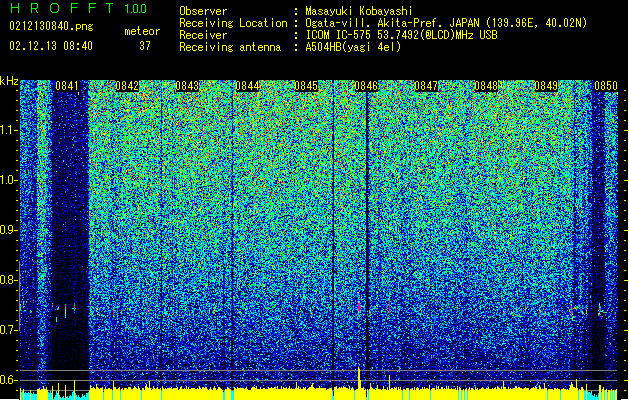
Task: Click the Receiver label
Action: click(203, 35)
